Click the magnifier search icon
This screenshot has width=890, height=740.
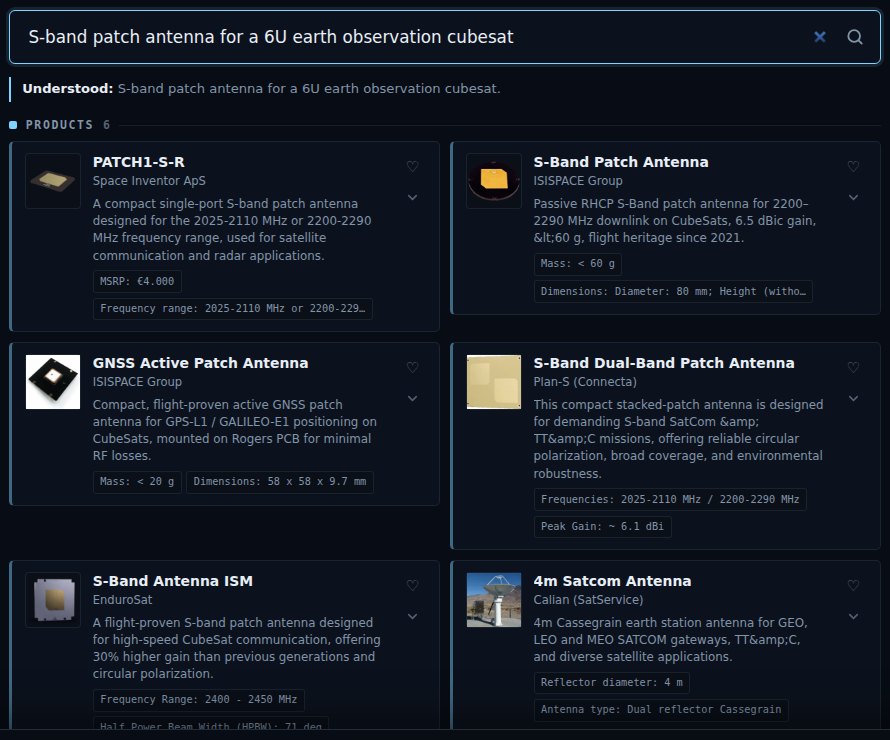click(855, 37)
